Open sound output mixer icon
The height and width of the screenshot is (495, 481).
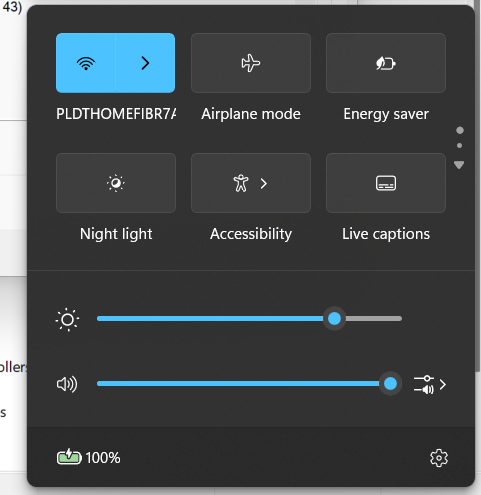click(424, 385)
